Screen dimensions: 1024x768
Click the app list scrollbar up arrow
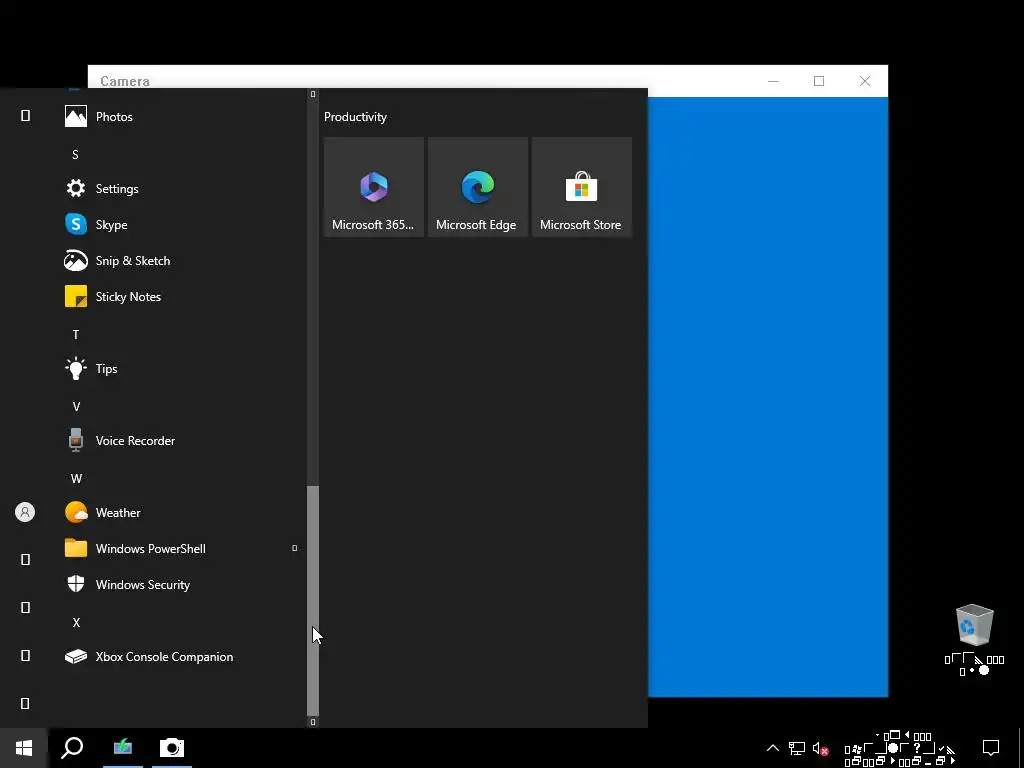point(313,94)
